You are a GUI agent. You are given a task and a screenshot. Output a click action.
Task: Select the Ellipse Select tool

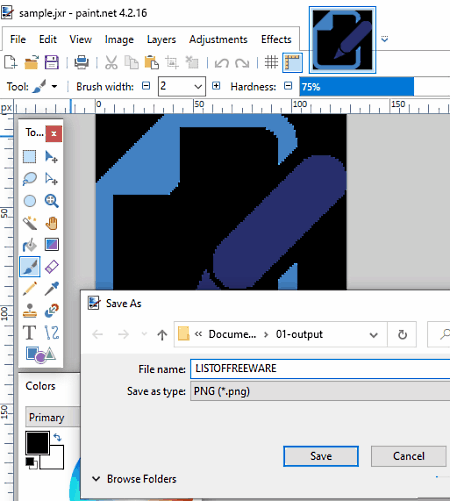pos(30,201)
